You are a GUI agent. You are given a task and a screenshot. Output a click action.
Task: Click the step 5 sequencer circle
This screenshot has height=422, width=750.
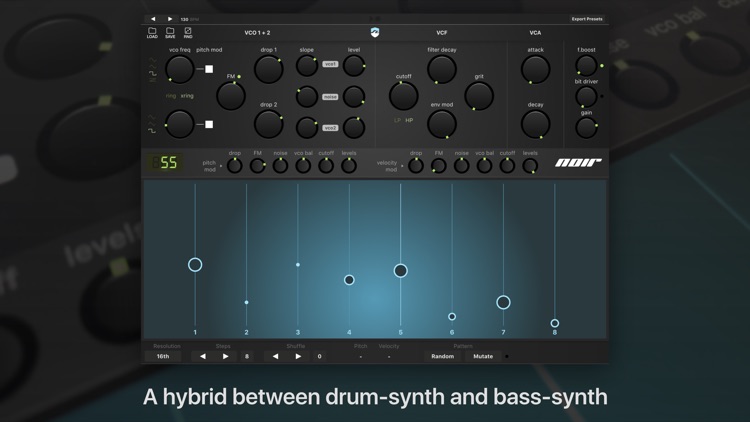pos(400,271)
